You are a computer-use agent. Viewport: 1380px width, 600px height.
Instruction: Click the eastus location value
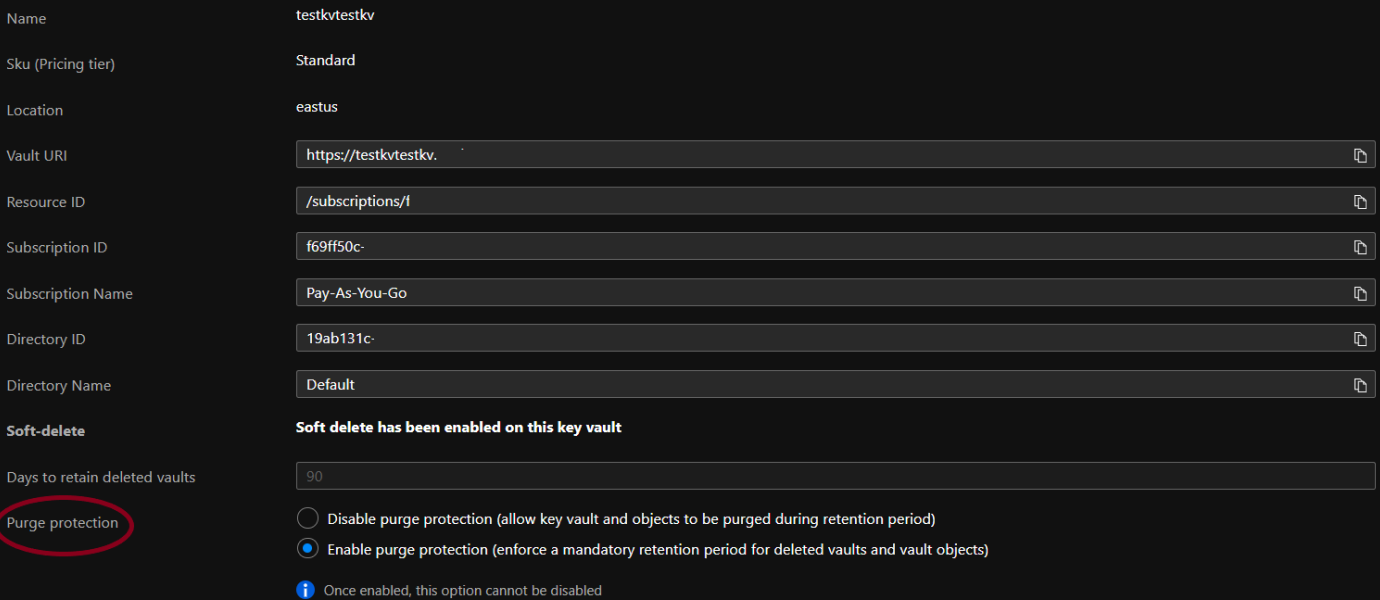[x=317, y=106]
